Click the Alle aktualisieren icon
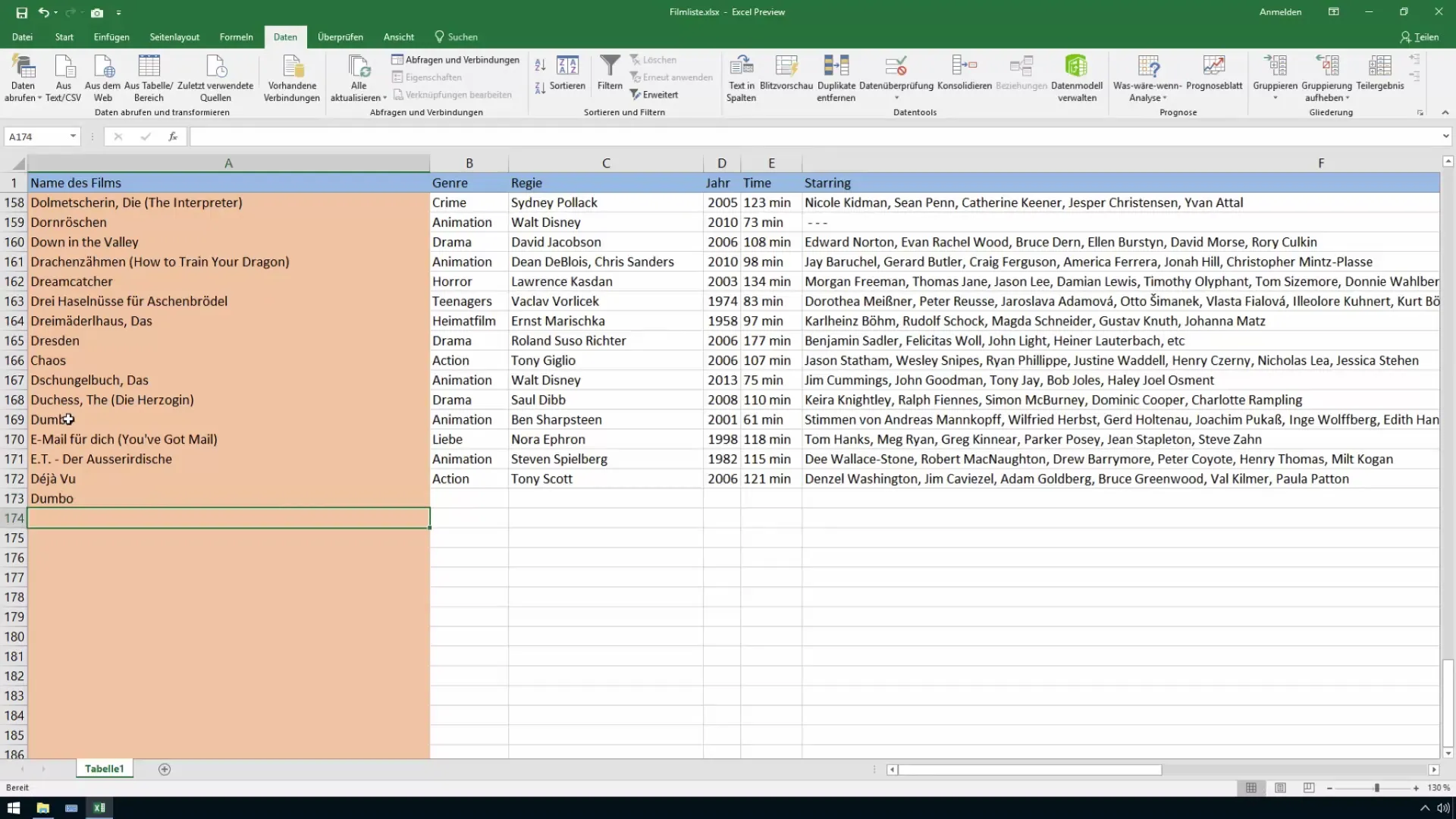The height and width of the screenshot is (819, 1456). click(359, 67)
